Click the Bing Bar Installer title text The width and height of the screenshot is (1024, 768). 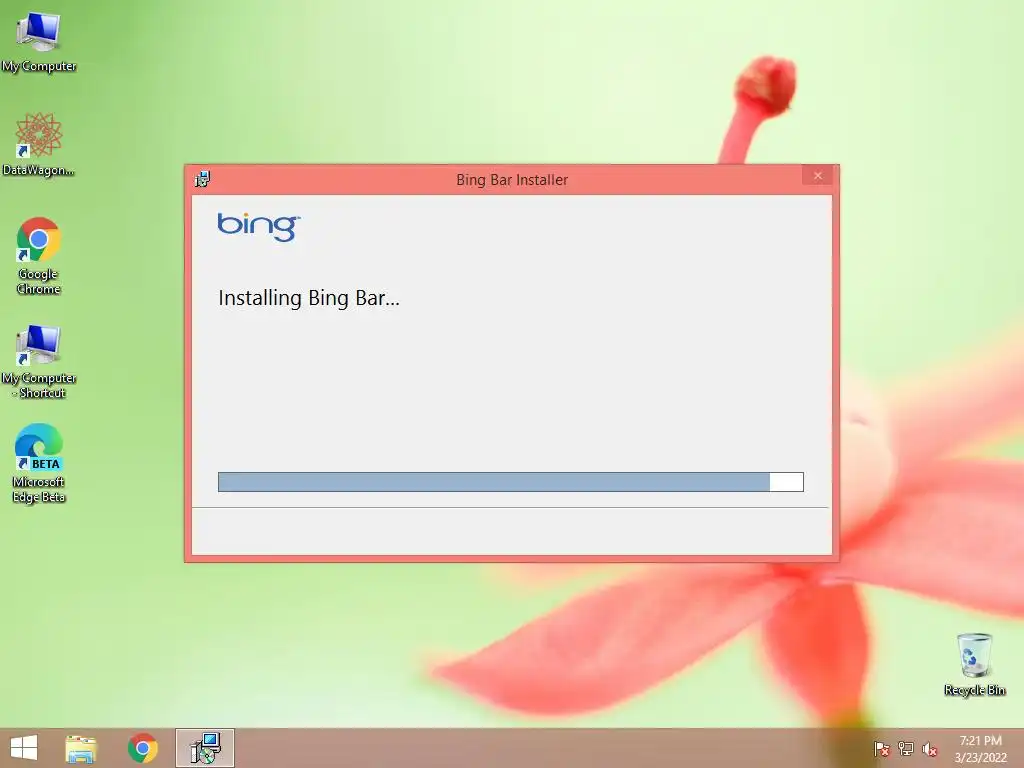512,180
